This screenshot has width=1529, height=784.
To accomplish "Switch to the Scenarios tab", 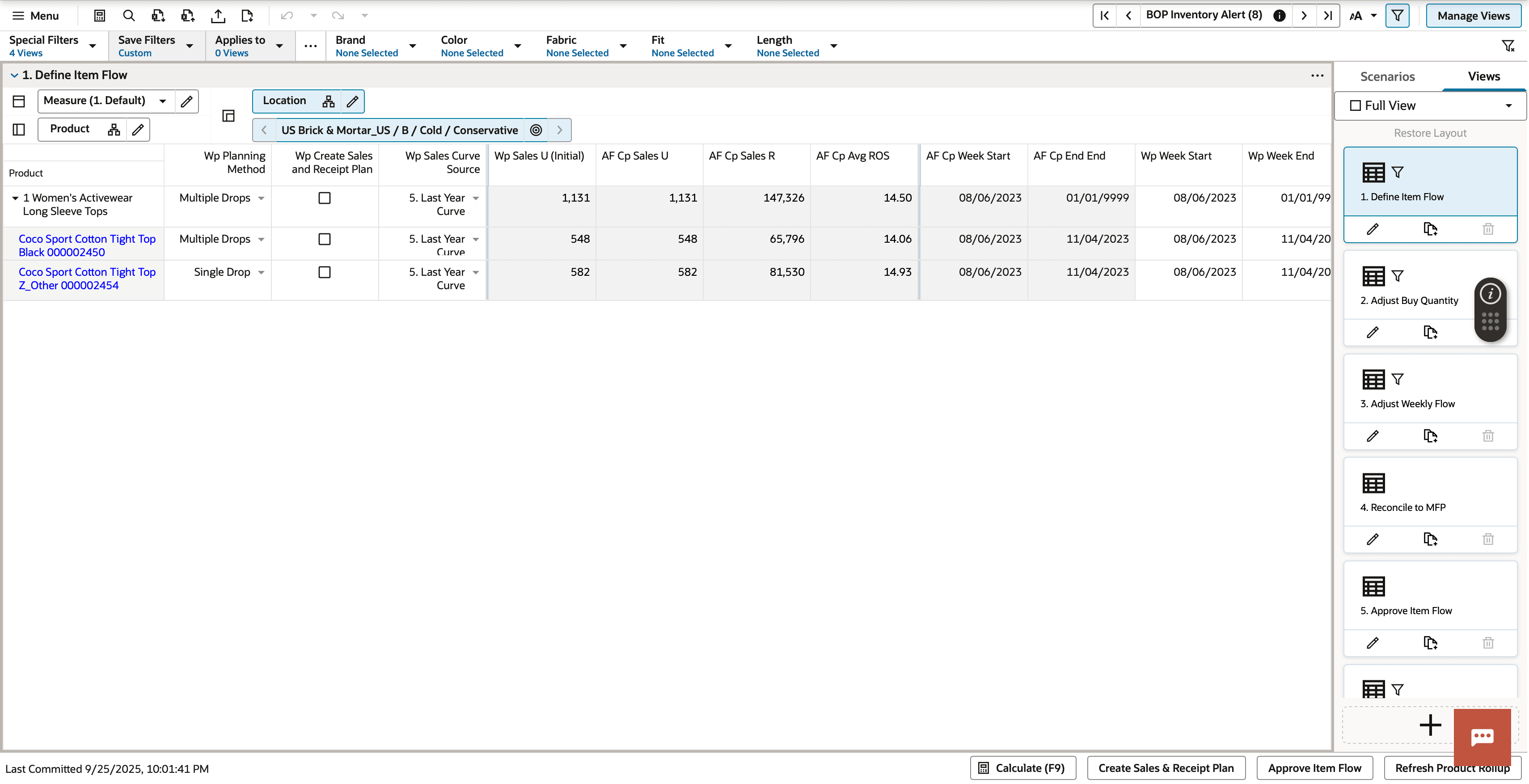I will [x=1387, y=76].
